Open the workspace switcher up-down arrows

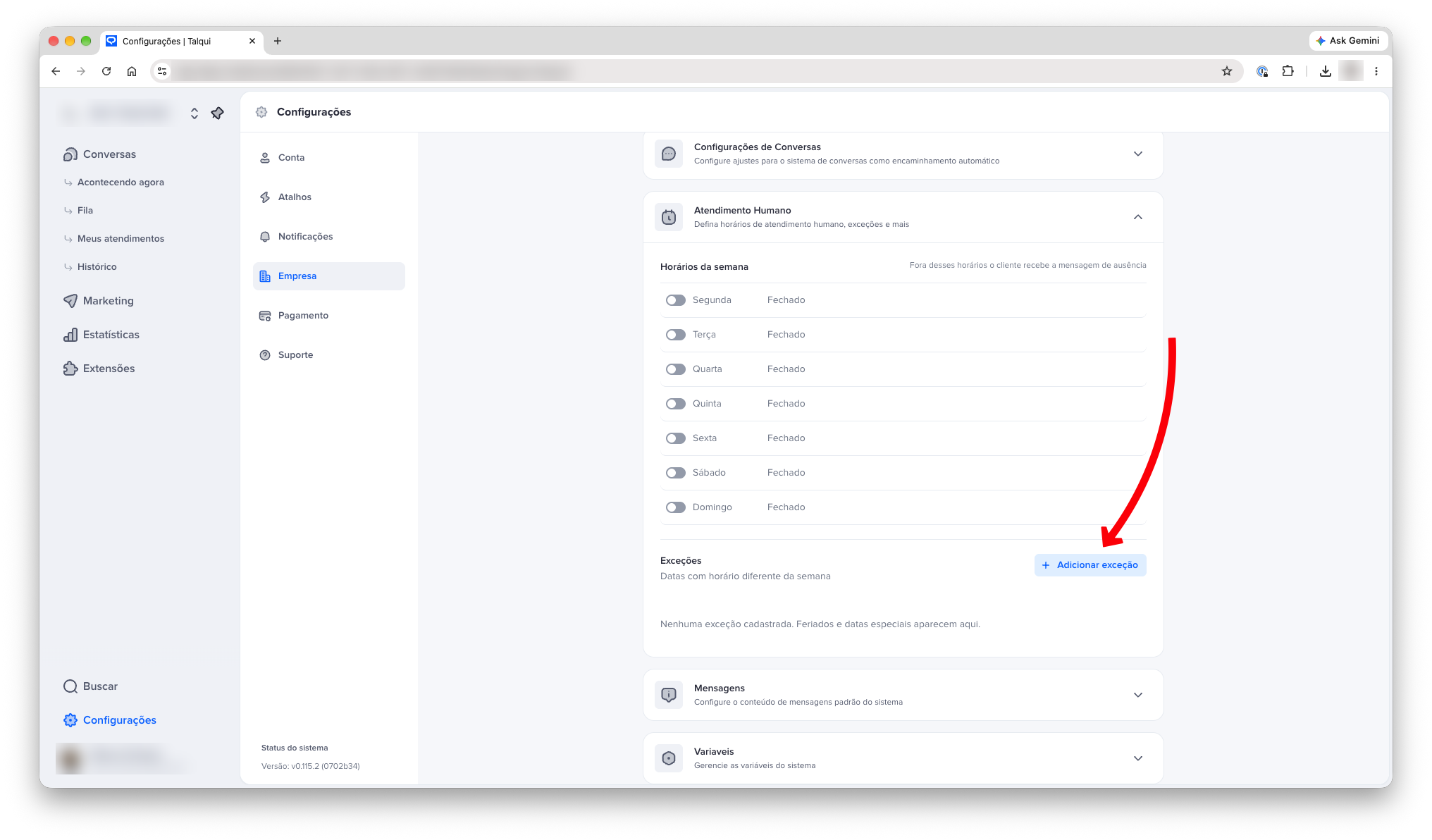pyautogui.click(x=195, y=113)
